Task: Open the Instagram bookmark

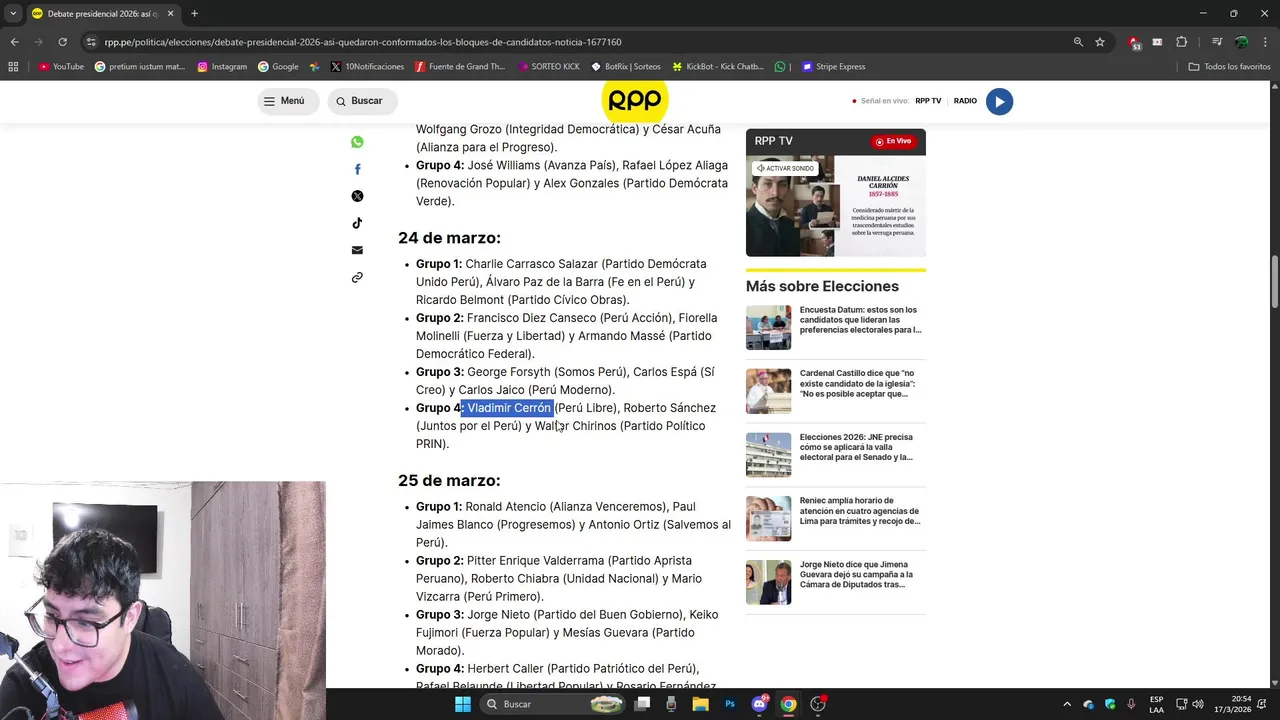Action: [222, 67]
